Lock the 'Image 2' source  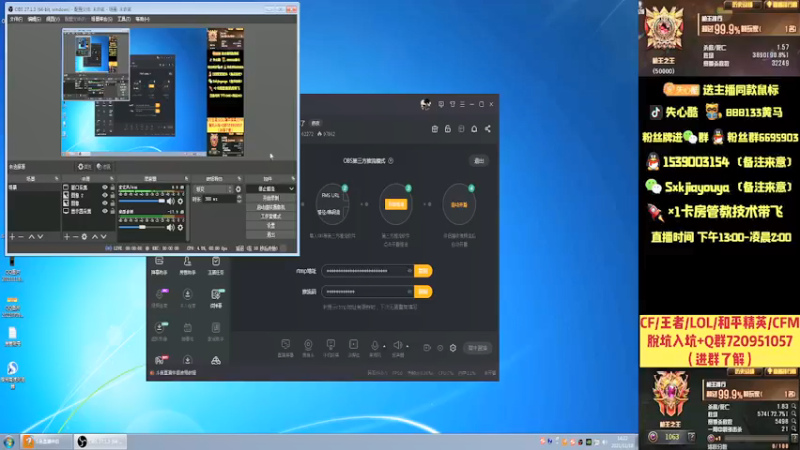(x=112, y=195)
